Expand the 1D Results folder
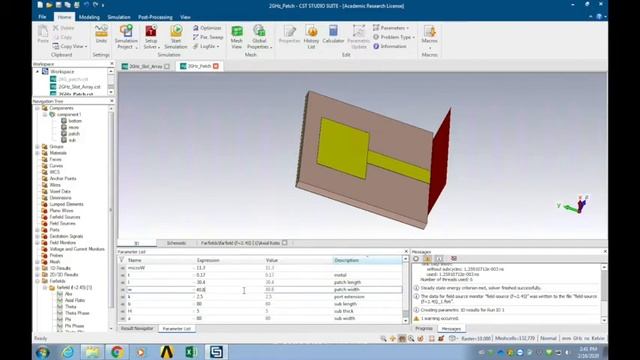640x360 pixels. (38, 268)
